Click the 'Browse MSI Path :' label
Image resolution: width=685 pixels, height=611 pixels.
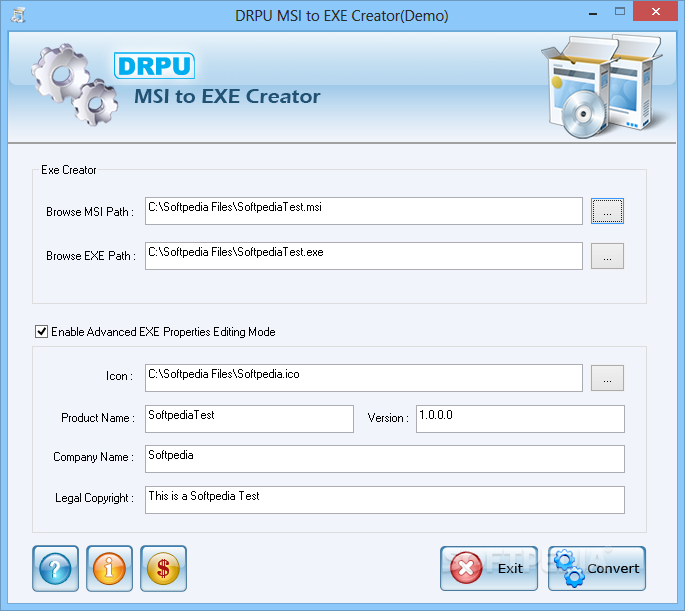[90, 212]
